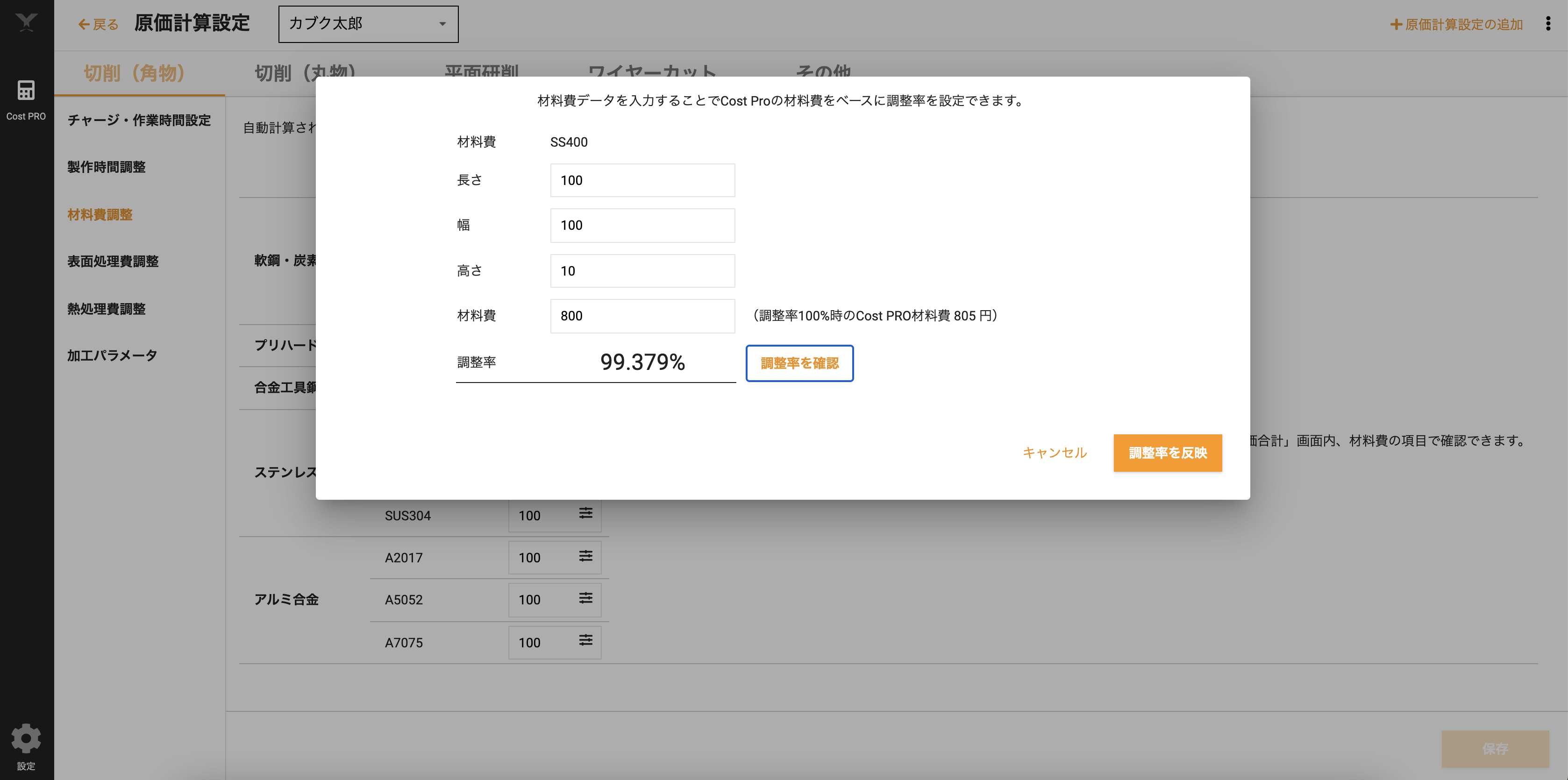Click the 長さ input field
Image resolution: width=1568 pixels, height=780 pixels.
(x=642, y=180)
